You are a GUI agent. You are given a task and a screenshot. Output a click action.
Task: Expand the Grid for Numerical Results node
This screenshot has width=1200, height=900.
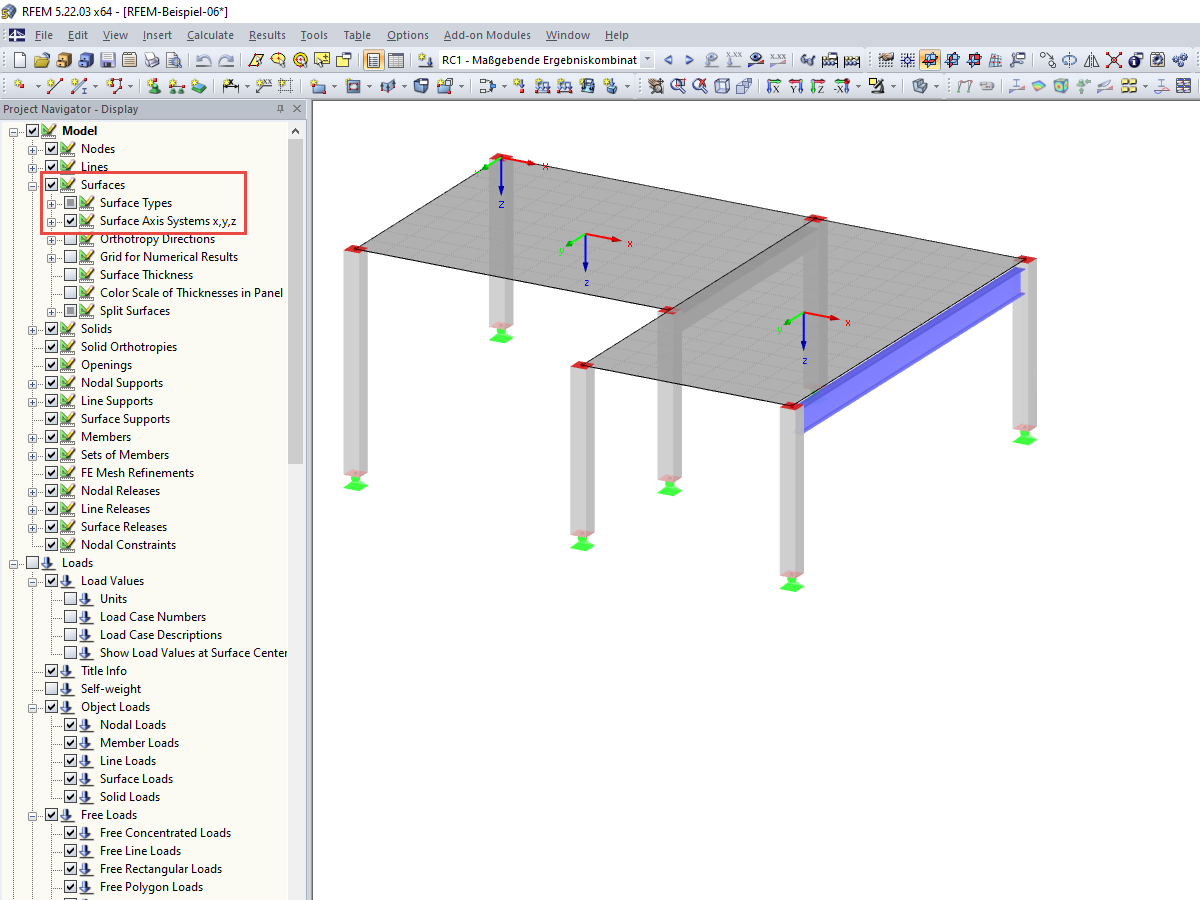point(52,257)
